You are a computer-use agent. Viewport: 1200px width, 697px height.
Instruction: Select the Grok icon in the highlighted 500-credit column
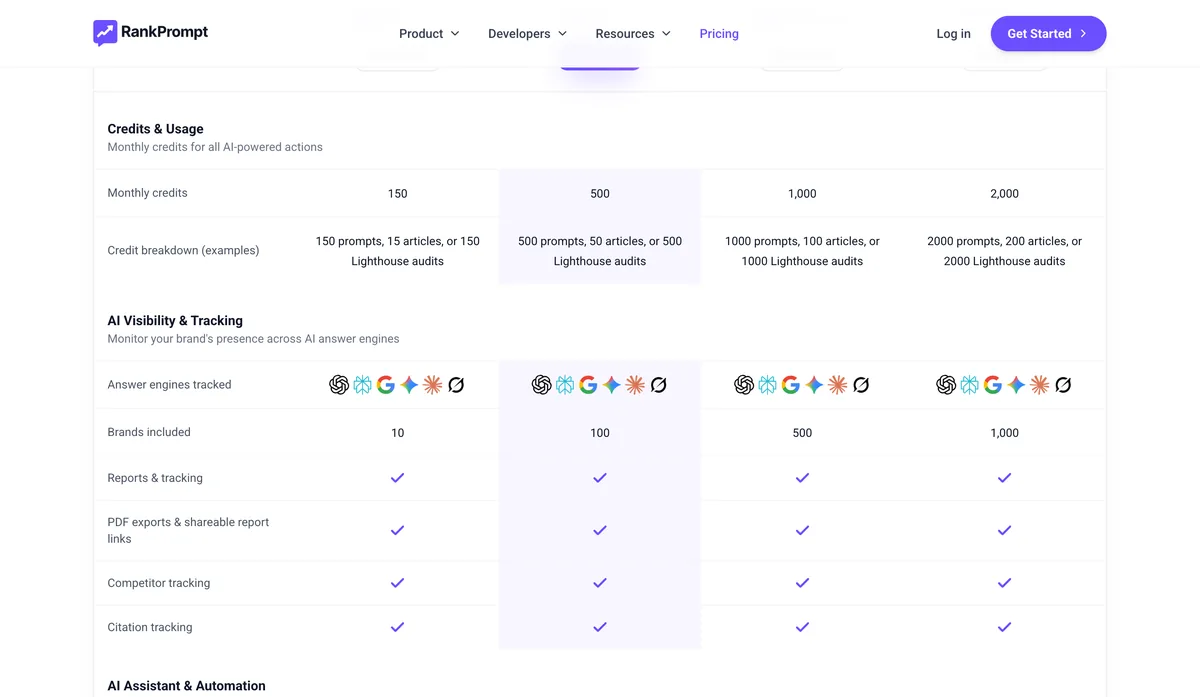[659, 385]
